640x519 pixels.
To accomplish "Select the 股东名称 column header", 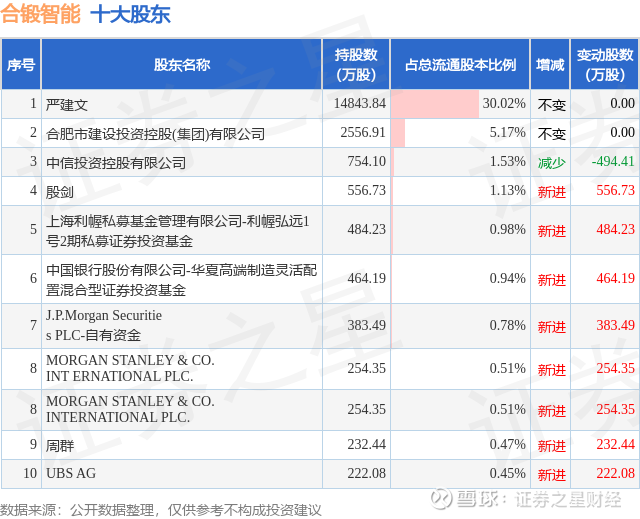I will pos(182,64).
